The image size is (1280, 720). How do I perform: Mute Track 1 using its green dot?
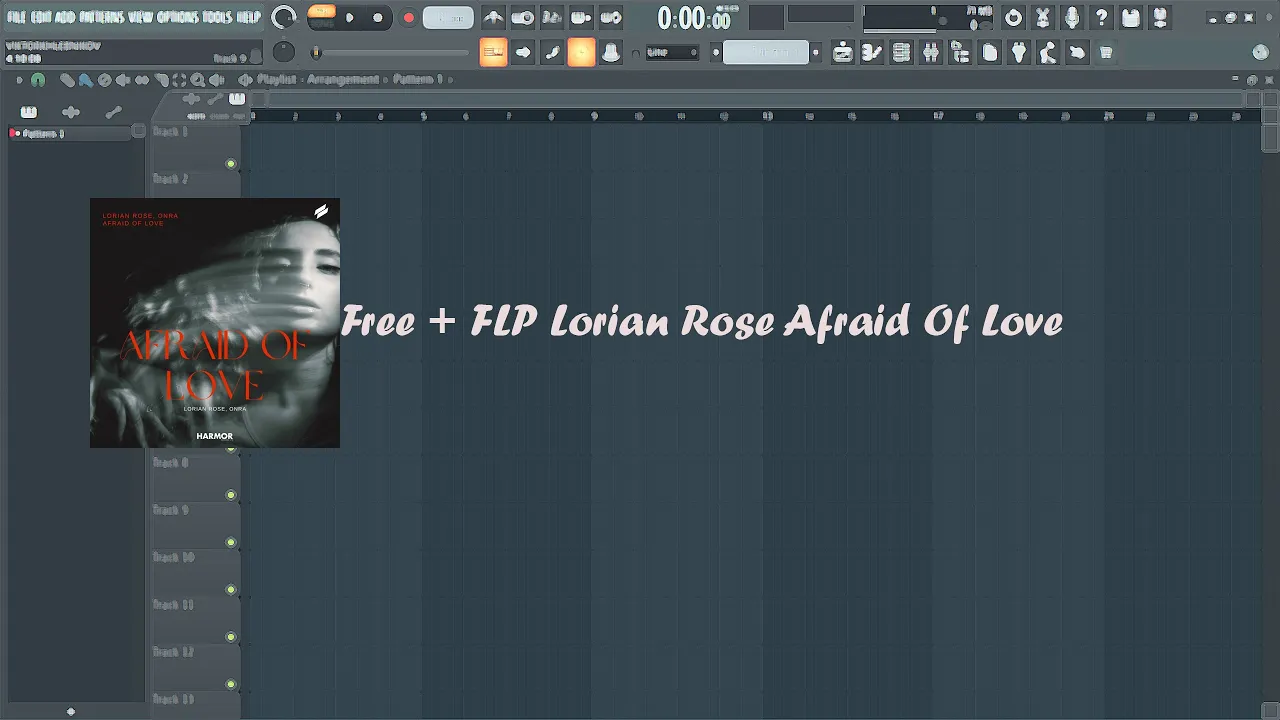click(231, 164)
